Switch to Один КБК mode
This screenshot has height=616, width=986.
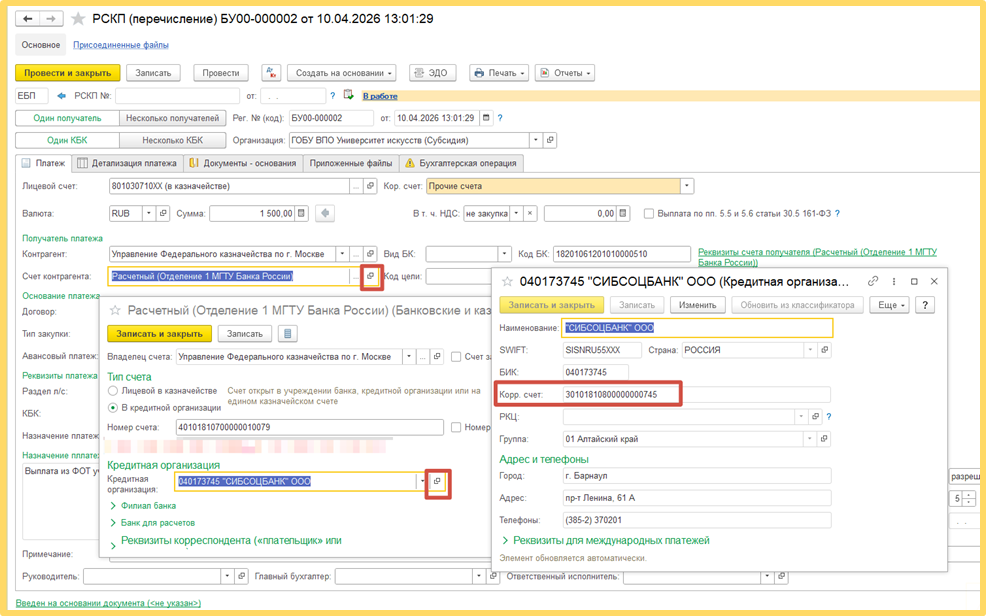[x=67, y=140]
